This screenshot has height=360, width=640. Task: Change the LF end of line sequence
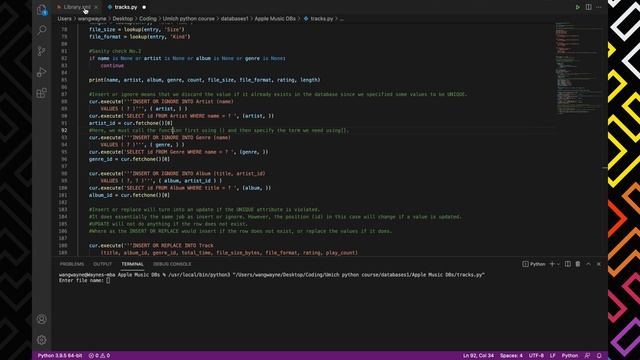click(x=553, y=356)
